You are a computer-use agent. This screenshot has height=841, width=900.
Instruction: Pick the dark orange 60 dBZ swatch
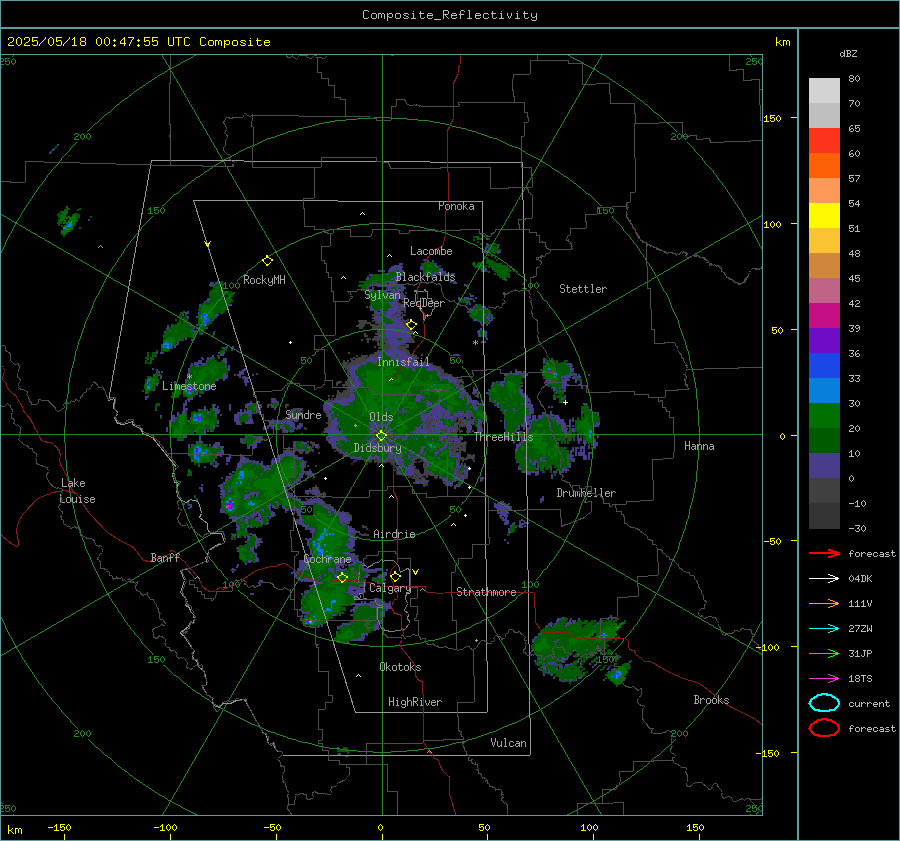[x=824, y=165]
